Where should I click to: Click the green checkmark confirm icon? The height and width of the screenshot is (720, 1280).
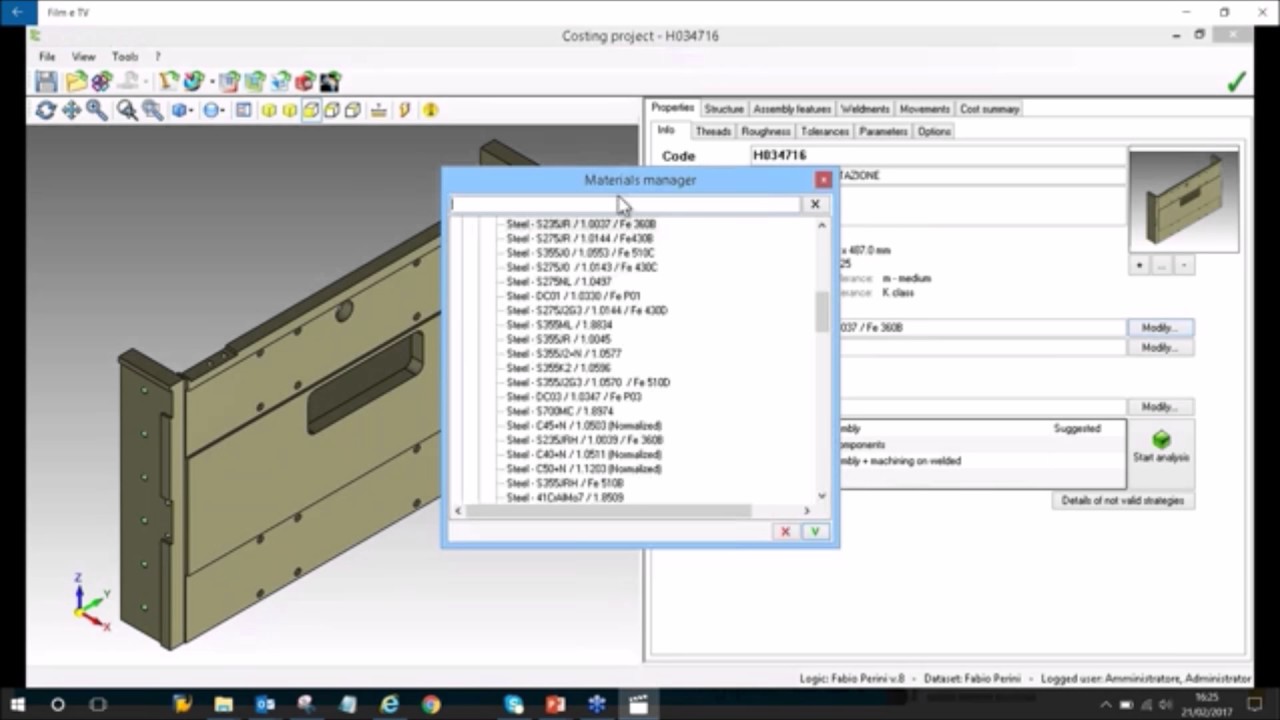click(1237, 82)
